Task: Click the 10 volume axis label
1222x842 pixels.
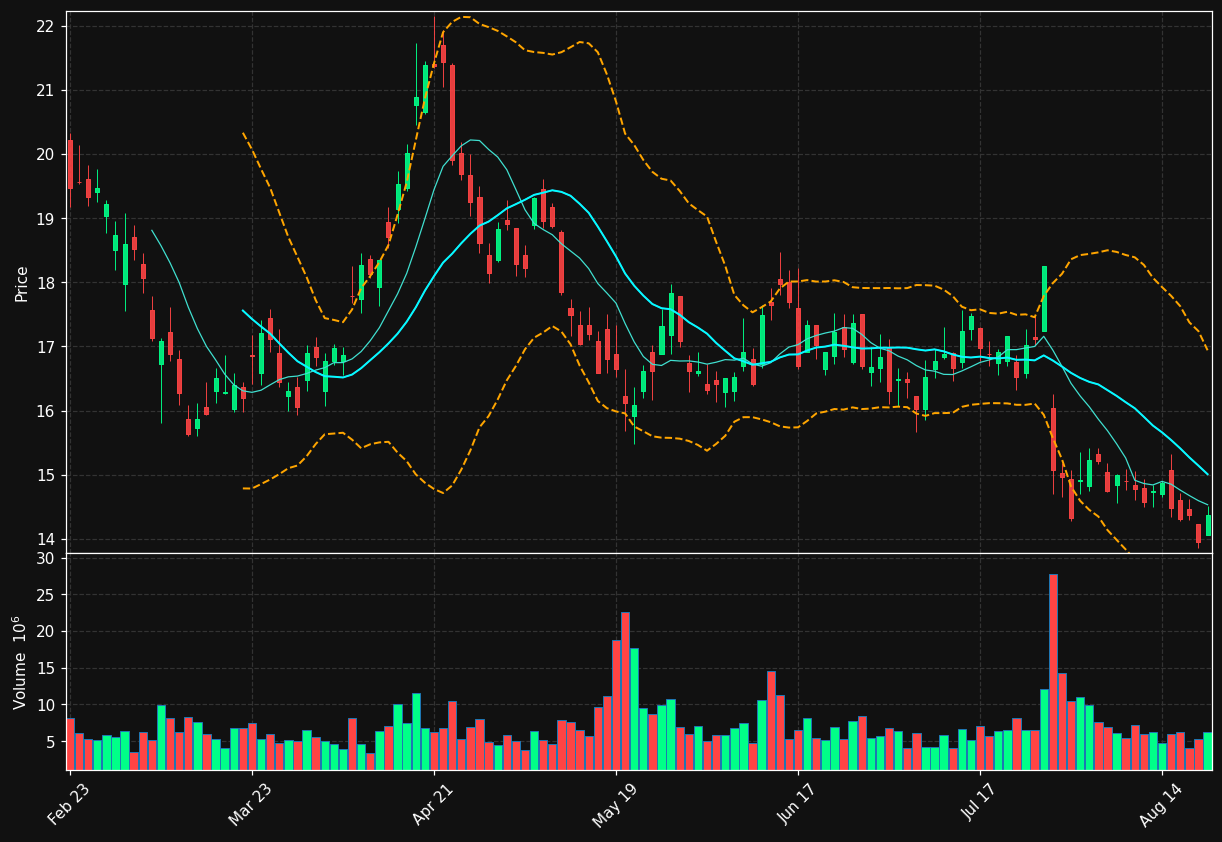Action: coord(45,706)
